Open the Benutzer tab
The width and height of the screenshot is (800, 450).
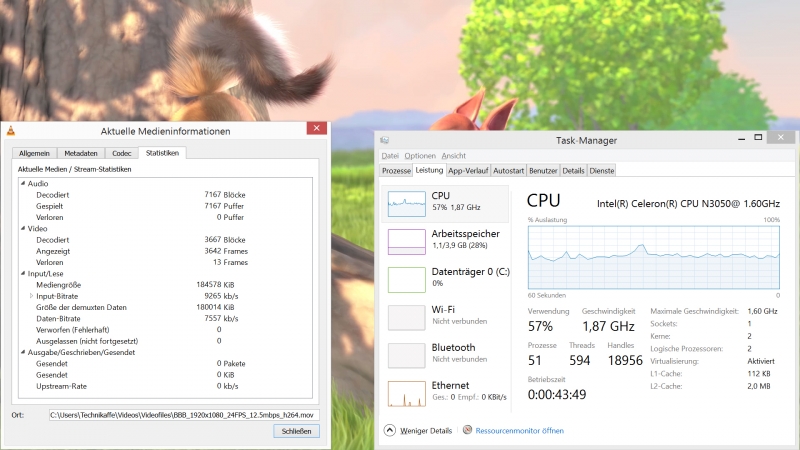543,171
